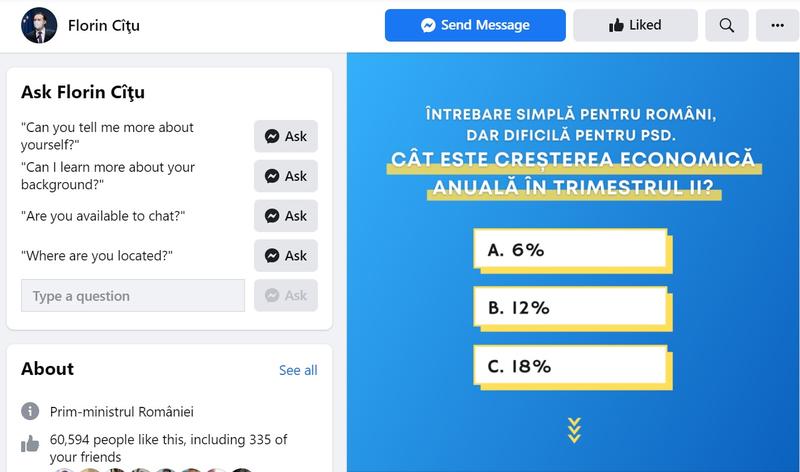Ask "Are you available to chat?"
The height and width of the screenshot is (472, 800).
point(286,216)
